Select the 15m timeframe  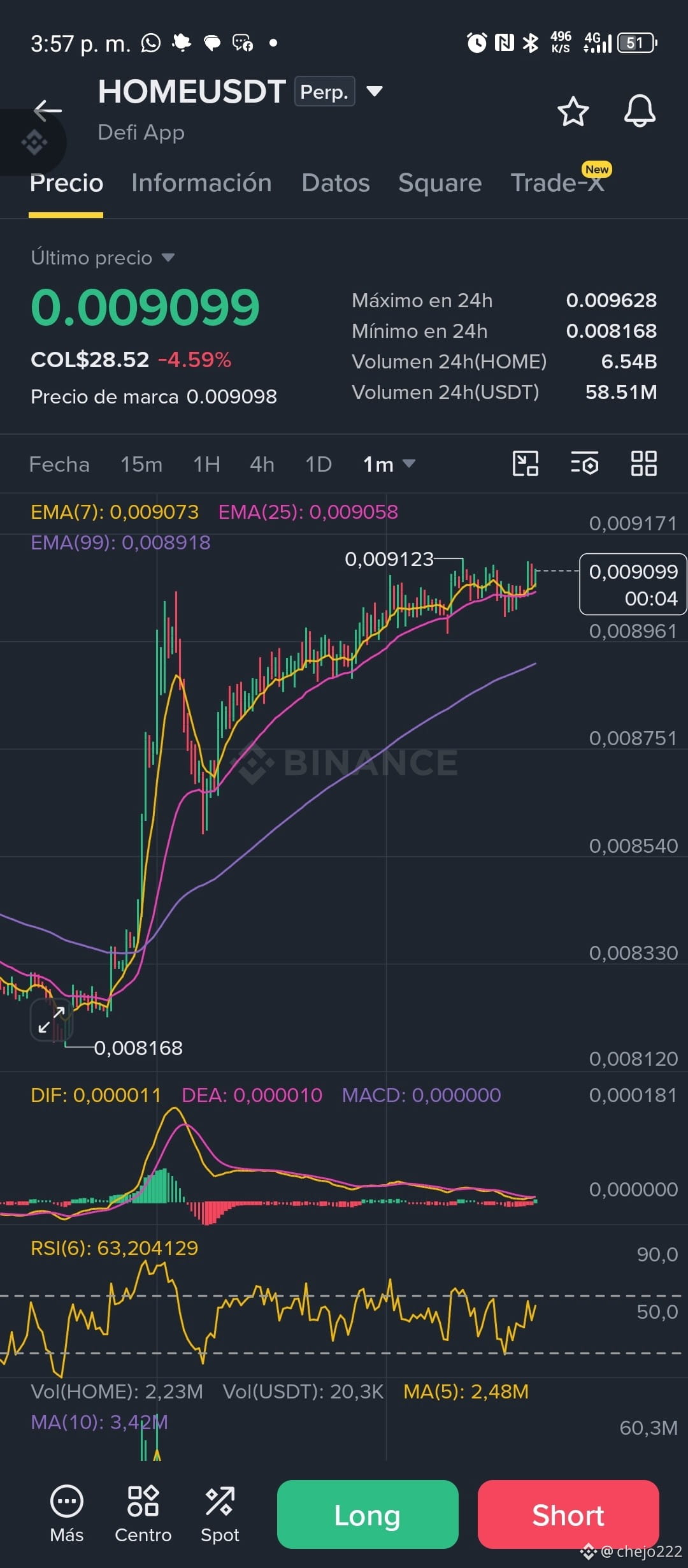141,464
